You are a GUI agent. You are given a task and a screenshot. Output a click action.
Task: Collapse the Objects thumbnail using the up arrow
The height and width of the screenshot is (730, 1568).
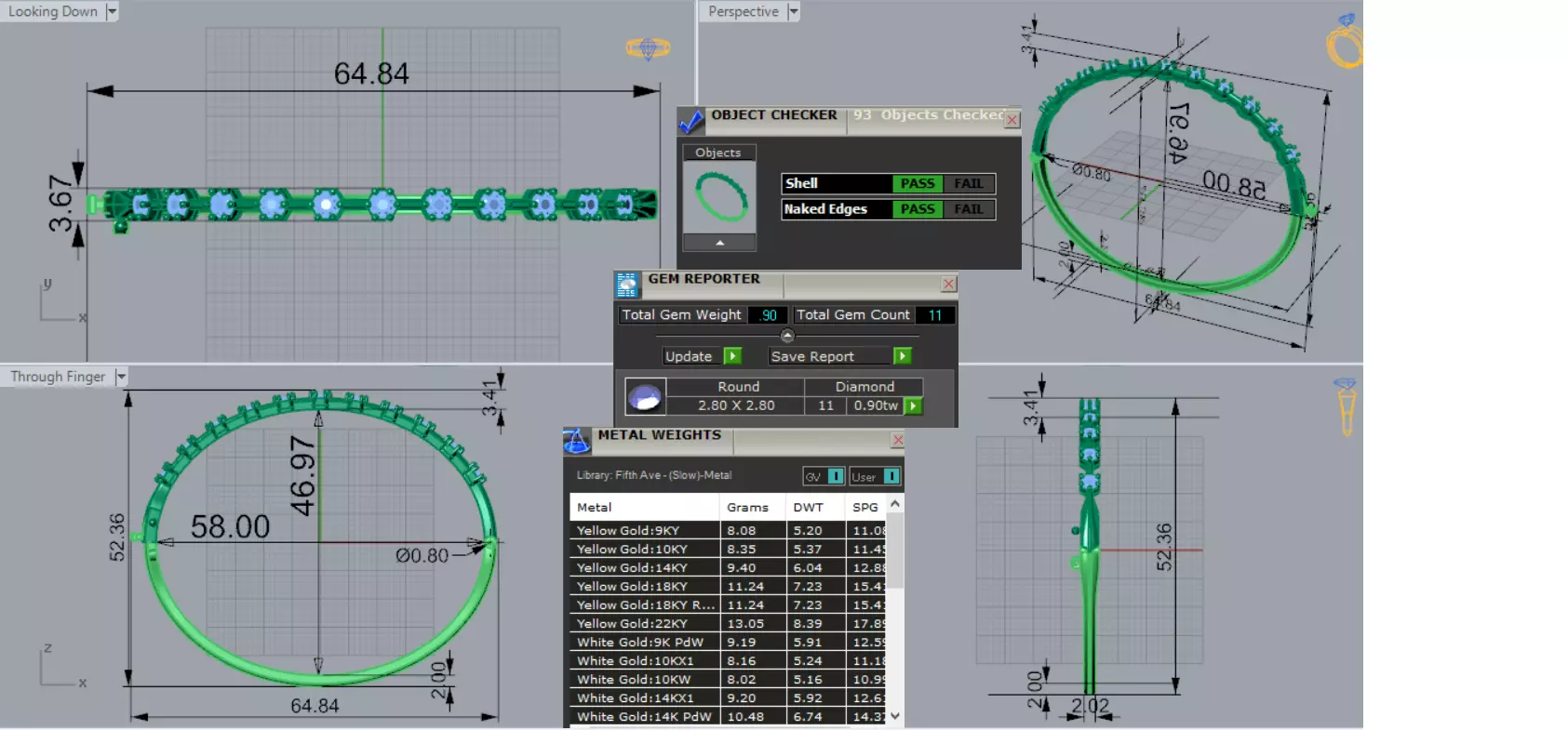[719, 243]
